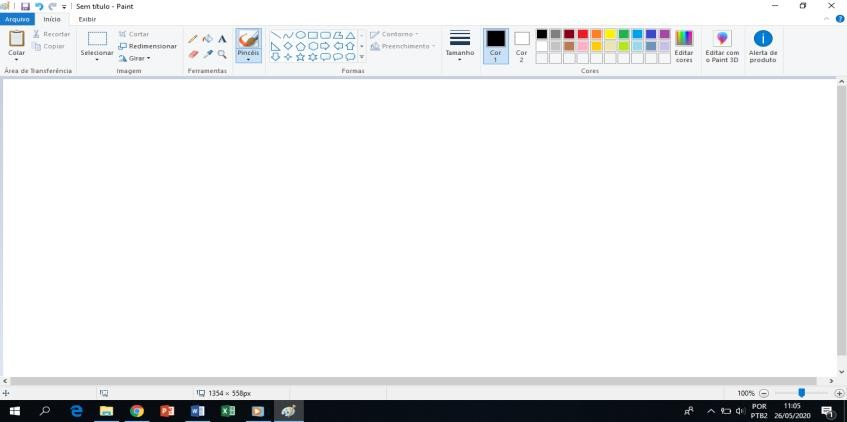Image resolution: width=847 pixels, height=422 pixels.
Task: Click horizontal scrollbar right arrow
Action: tap(832, 381)
